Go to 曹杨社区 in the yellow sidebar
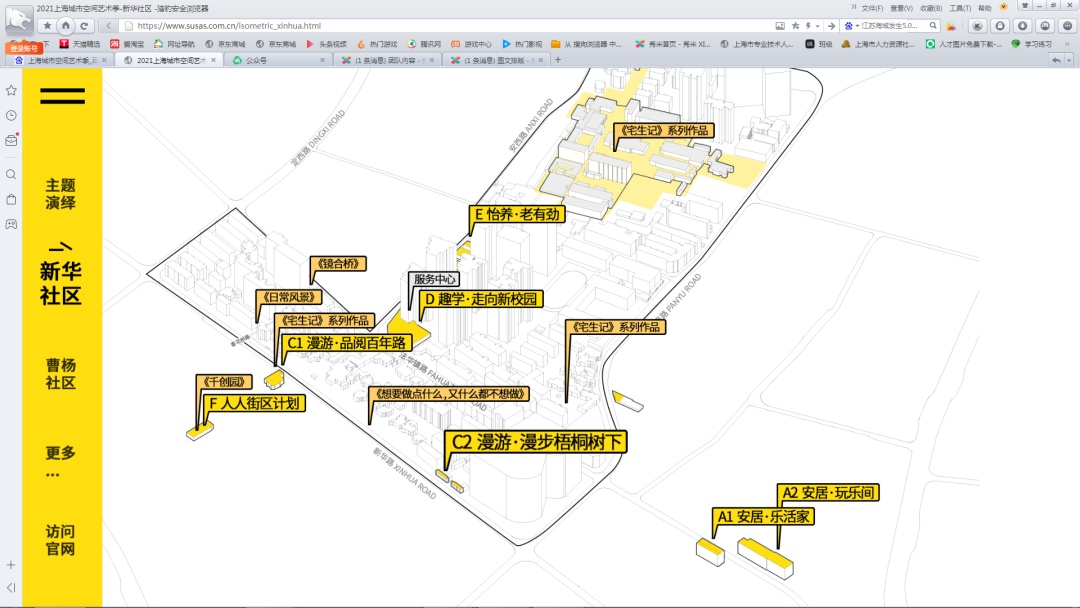This screenshot has height=608, width=1080. coord(60,374)
